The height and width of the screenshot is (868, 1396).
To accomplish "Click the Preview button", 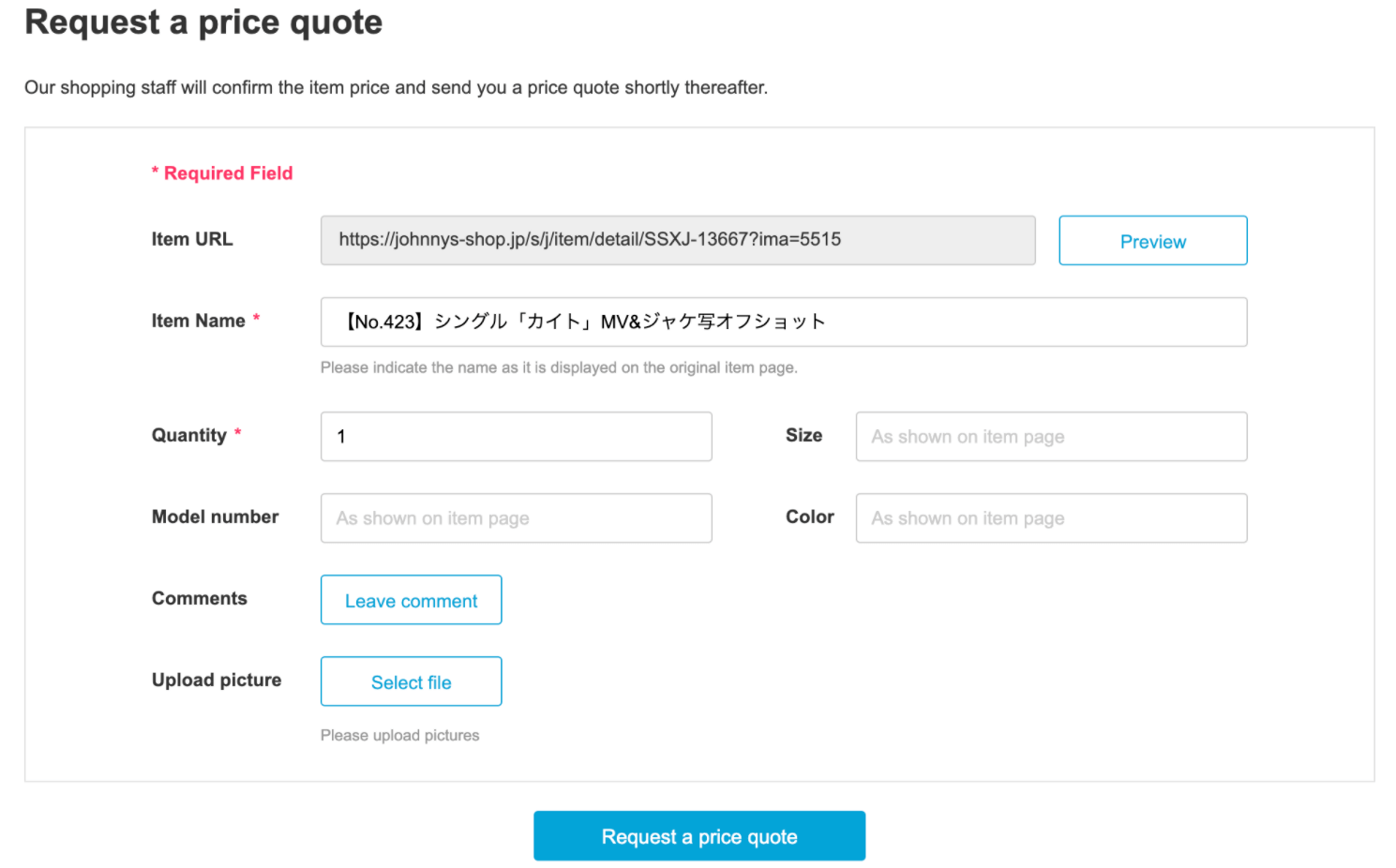I will [x=1152, y=241].
